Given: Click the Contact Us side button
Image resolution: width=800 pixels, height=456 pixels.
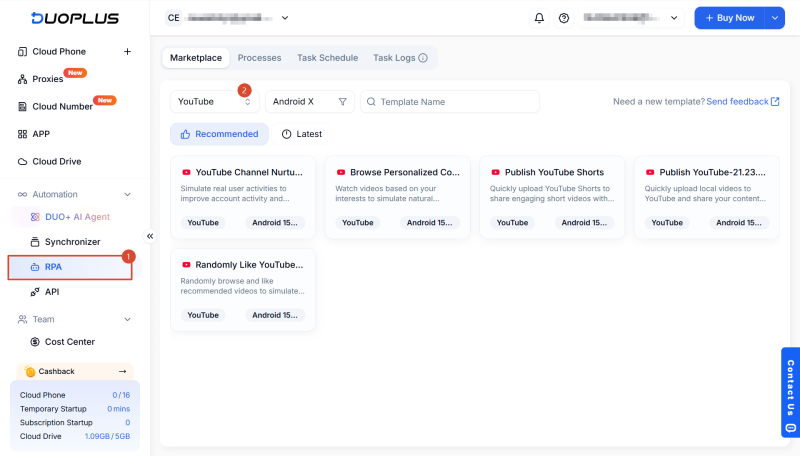Looking at the screenshot, I should coord(791,392).
